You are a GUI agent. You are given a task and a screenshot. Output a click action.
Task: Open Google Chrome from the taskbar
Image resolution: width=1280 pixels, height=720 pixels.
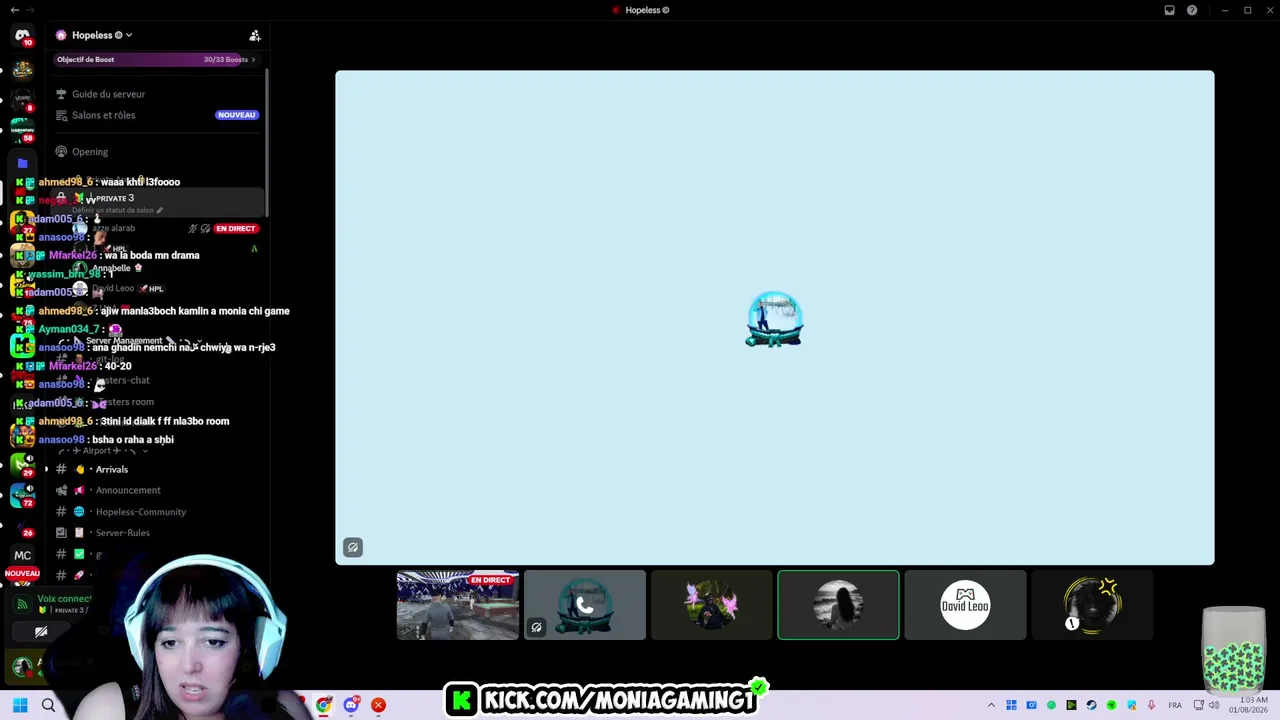(324, 705)
